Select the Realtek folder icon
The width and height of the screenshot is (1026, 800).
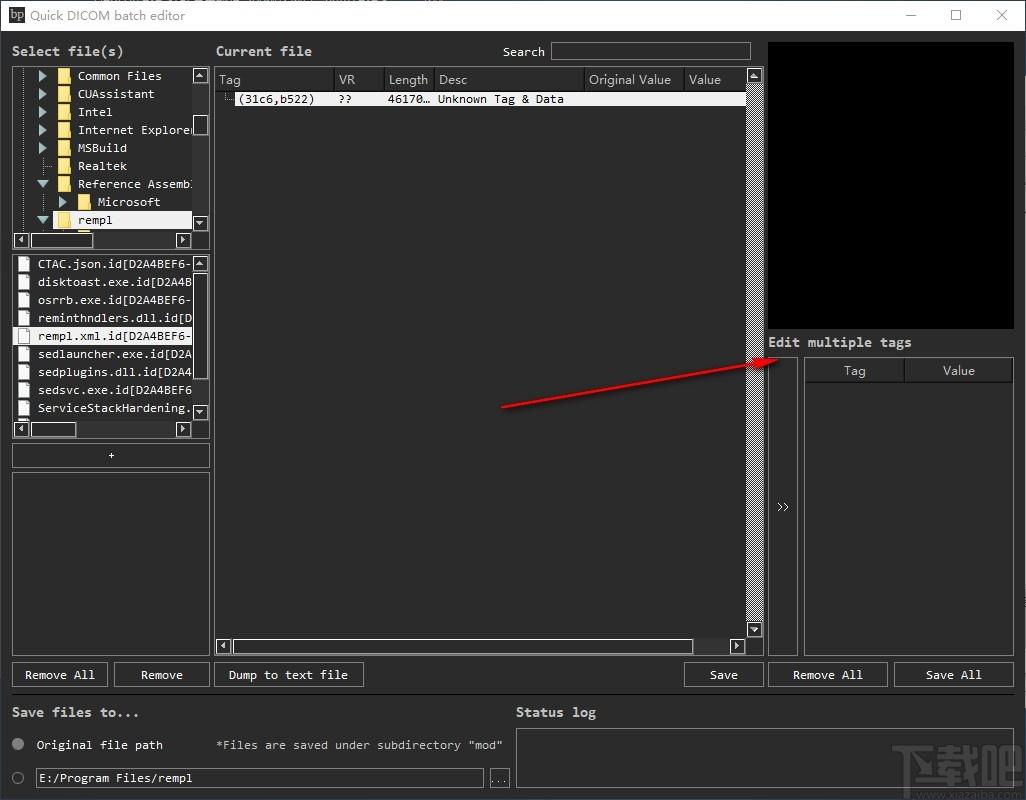64,166
